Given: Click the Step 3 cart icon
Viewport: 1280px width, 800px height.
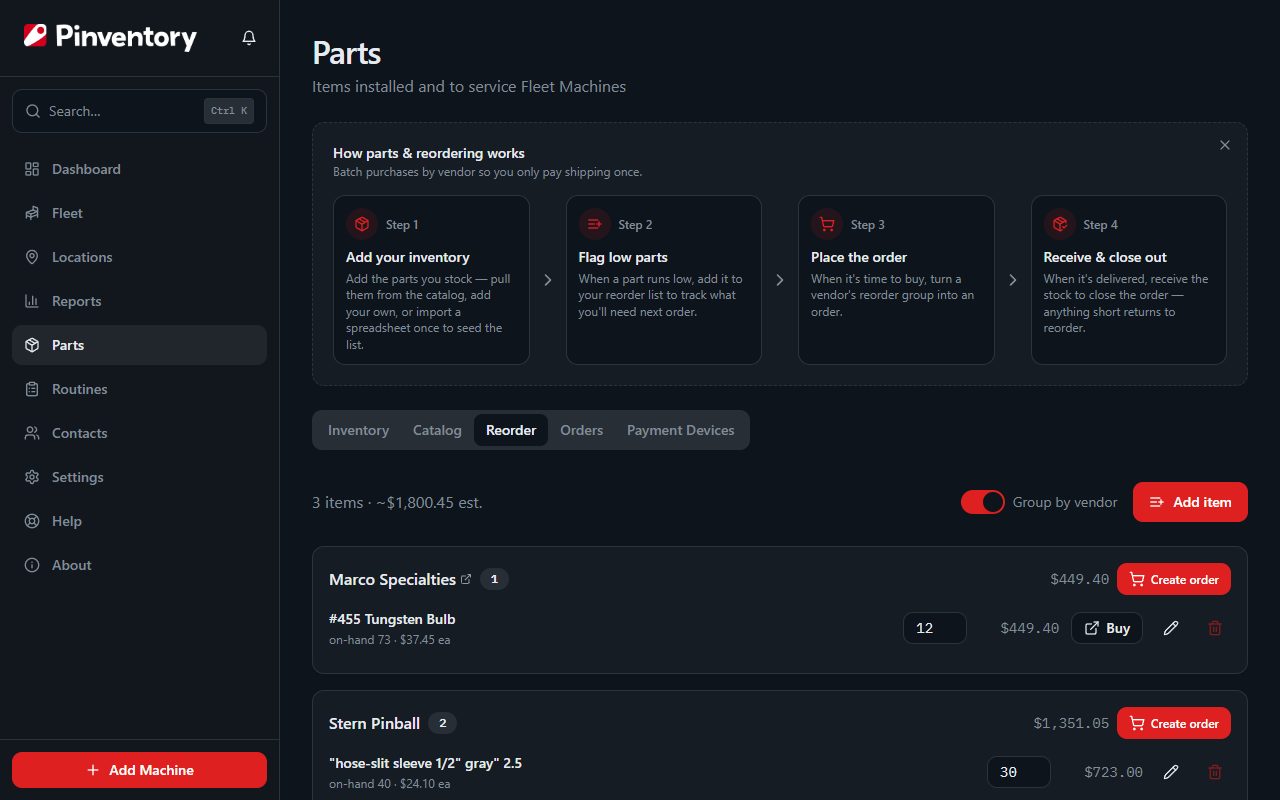Looking at the screenshot, I should coord(827,224).
